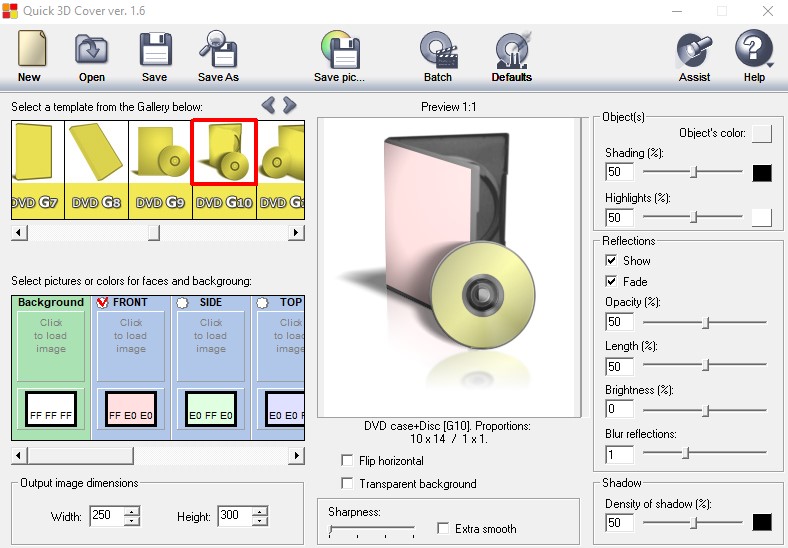Open the Batch processing tool

point(438,50)
